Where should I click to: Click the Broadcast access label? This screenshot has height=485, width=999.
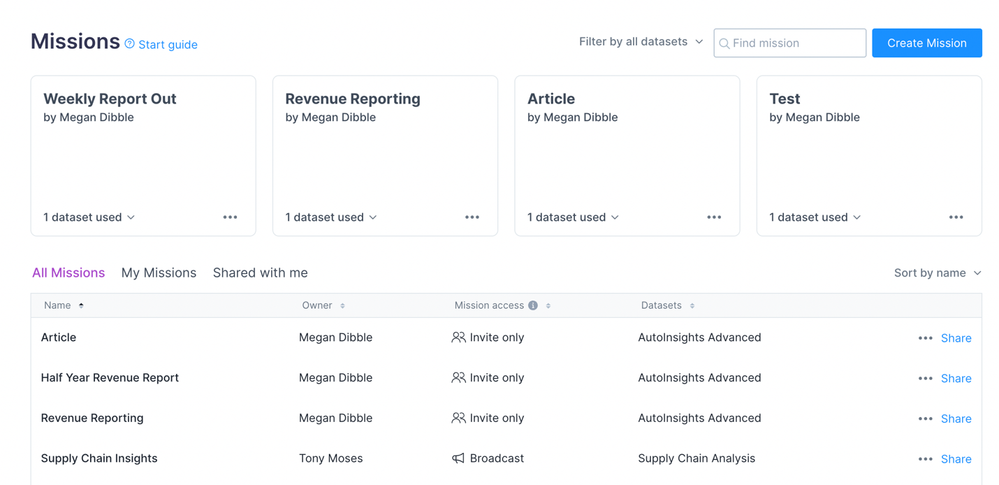coord(497,458)
